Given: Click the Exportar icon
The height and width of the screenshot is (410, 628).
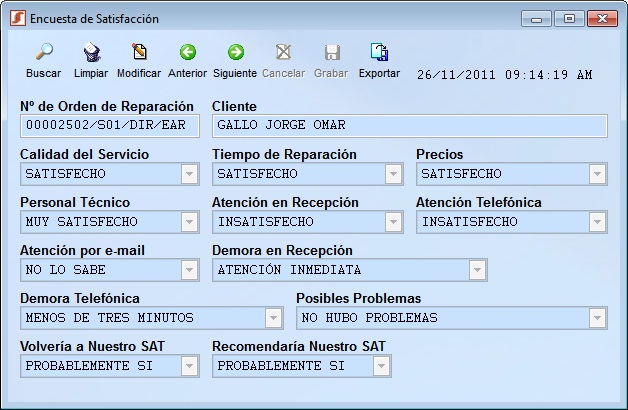Looking at the screenshot, I should point(379,53).
